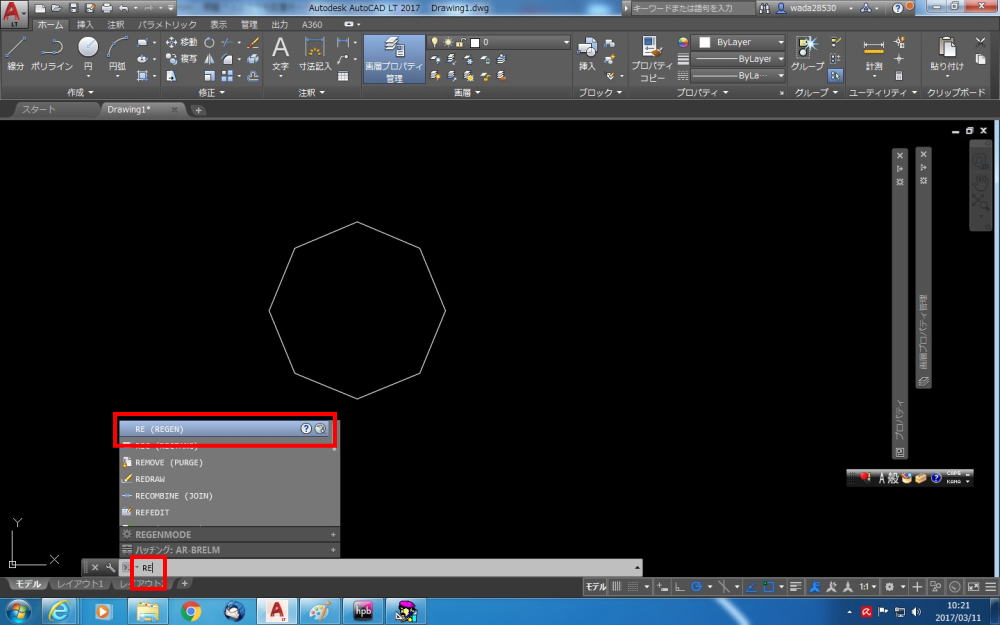Switch to the パラメトリック ribbon tab
The height and width of the screenshot is (625, 1000).
[167, 25]
